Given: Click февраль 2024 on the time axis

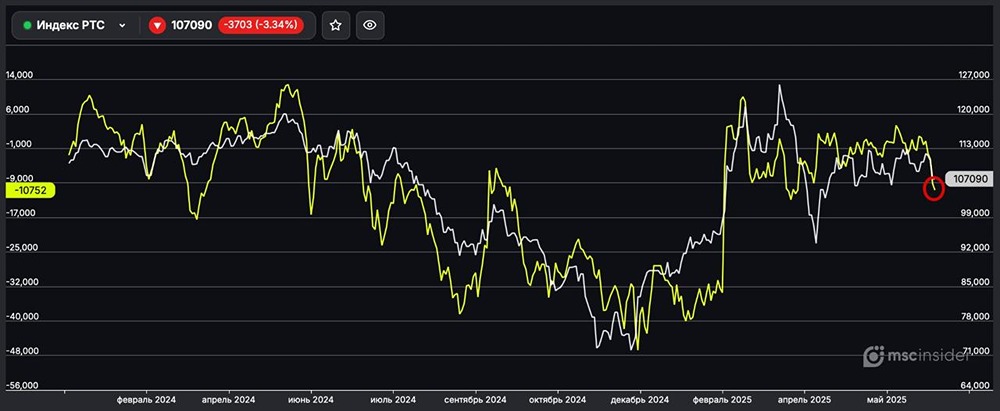Looking at the screenshot, I should coord(145,399).
